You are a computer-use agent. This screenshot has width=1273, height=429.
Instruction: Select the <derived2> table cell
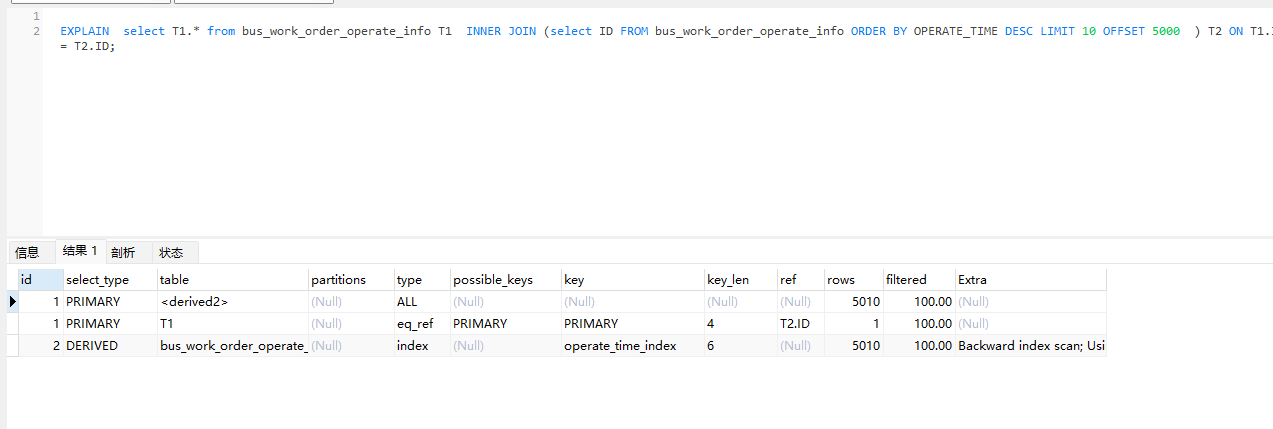click(194, 302)
